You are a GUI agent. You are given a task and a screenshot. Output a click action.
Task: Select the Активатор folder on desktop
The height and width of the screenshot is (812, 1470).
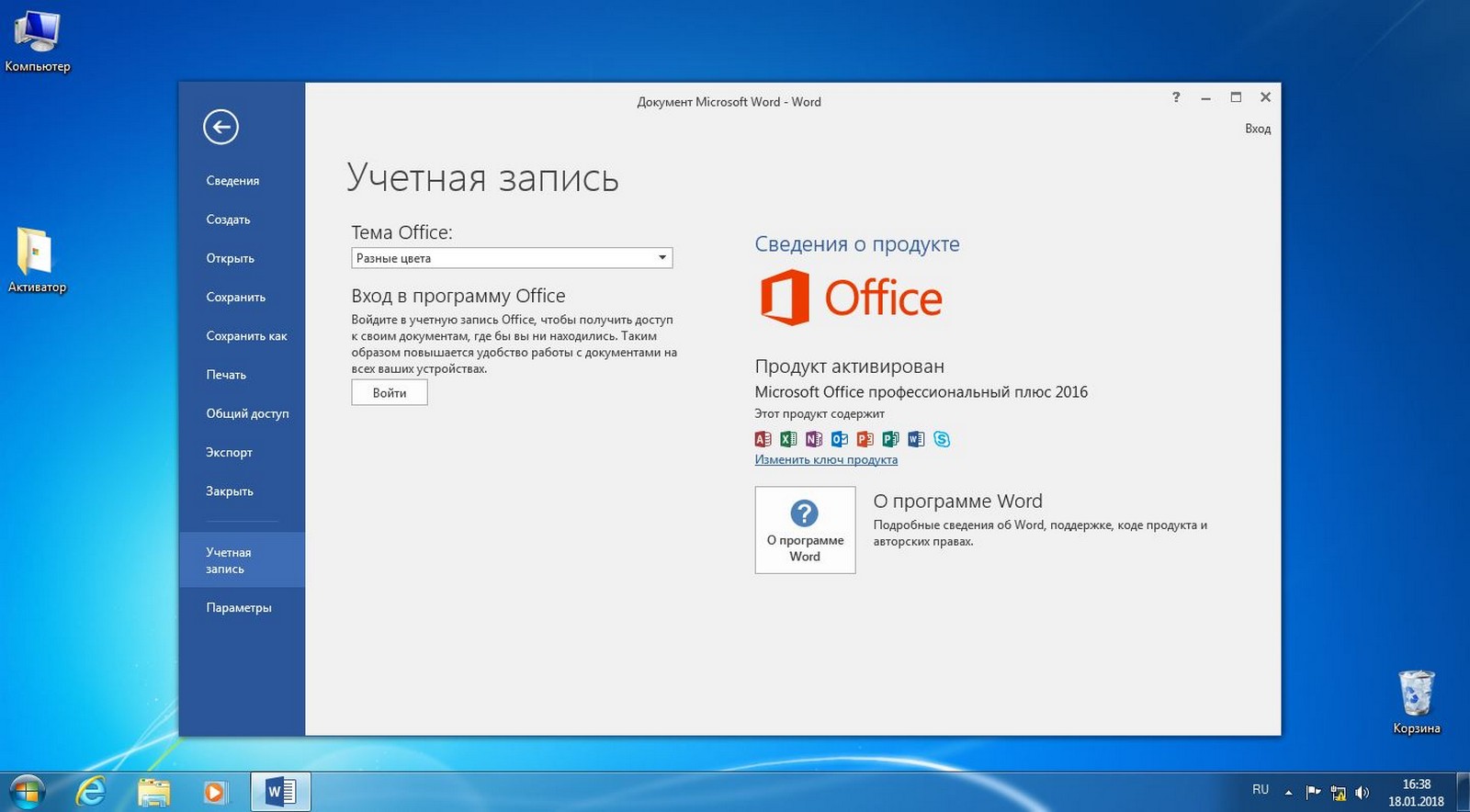[x=38, y=261]
